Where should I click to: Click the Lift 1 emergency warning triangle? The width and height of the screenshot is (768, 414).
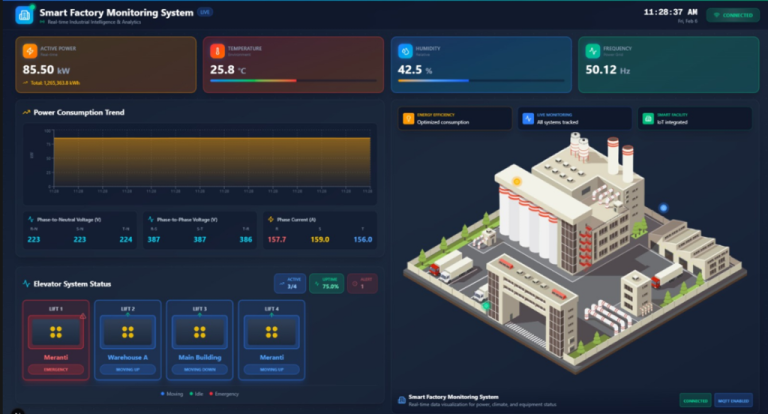point(83,317)
